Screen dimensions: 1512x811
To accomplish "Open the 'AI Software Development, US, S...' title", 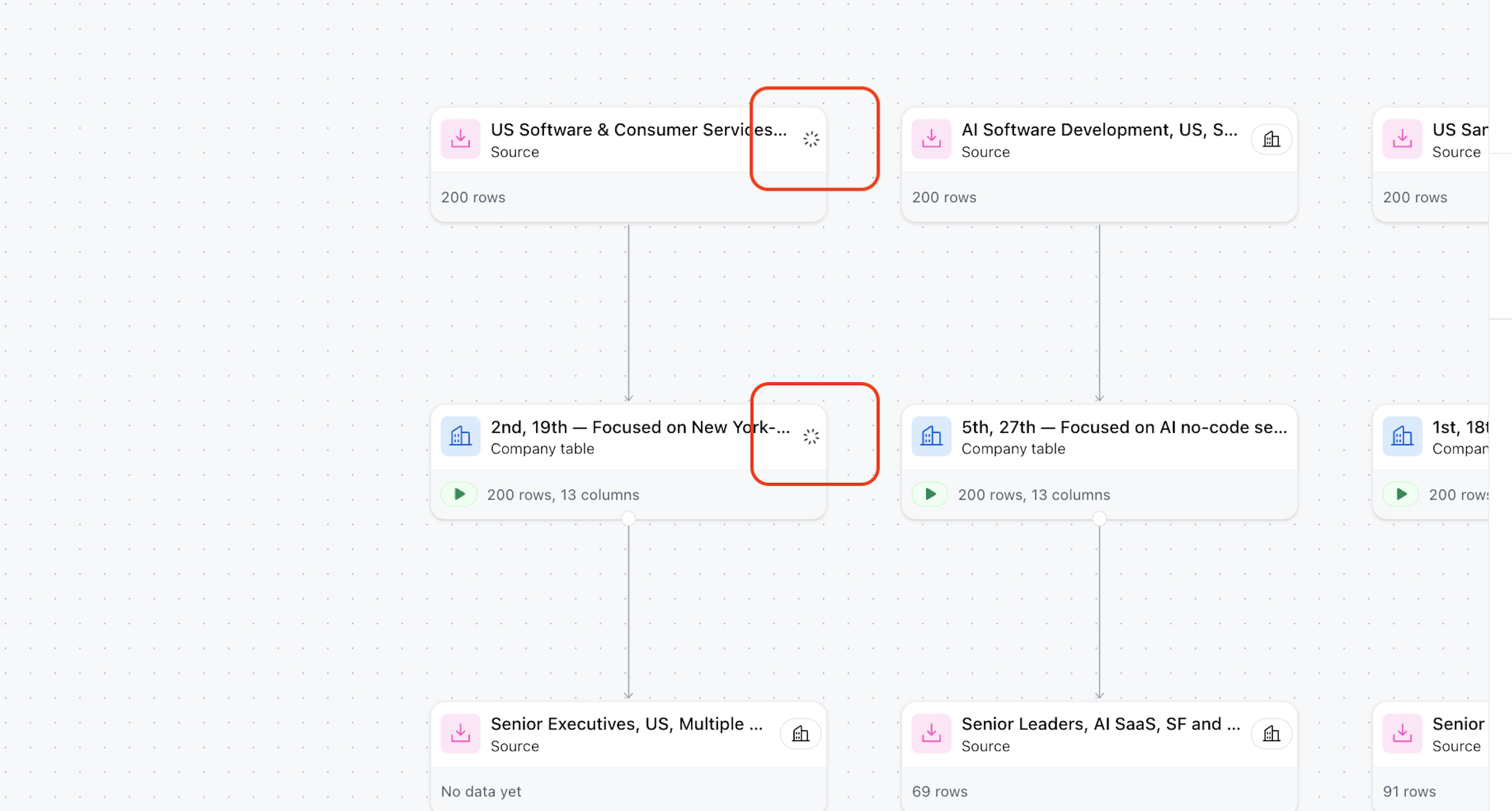I will point(1100,130).
